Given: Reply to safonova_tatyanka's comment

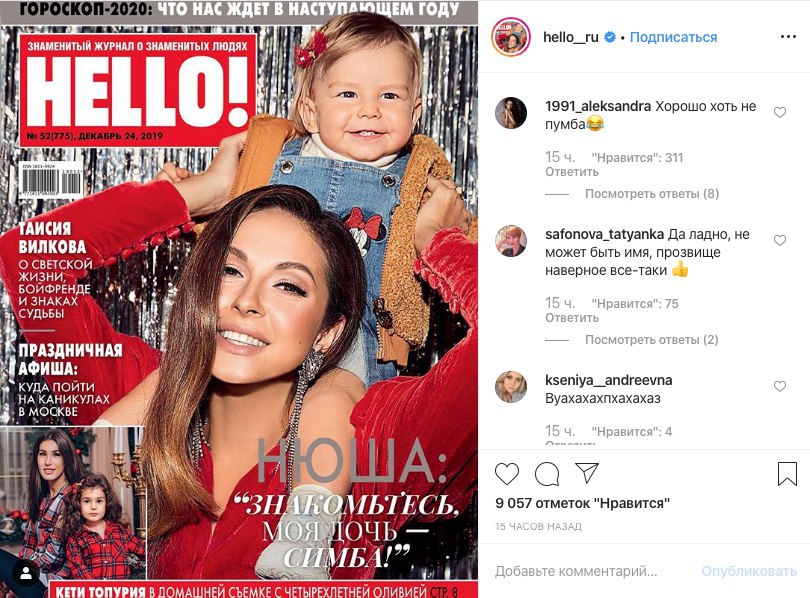Looking at the screenshot, I should (x=572, y=318).
